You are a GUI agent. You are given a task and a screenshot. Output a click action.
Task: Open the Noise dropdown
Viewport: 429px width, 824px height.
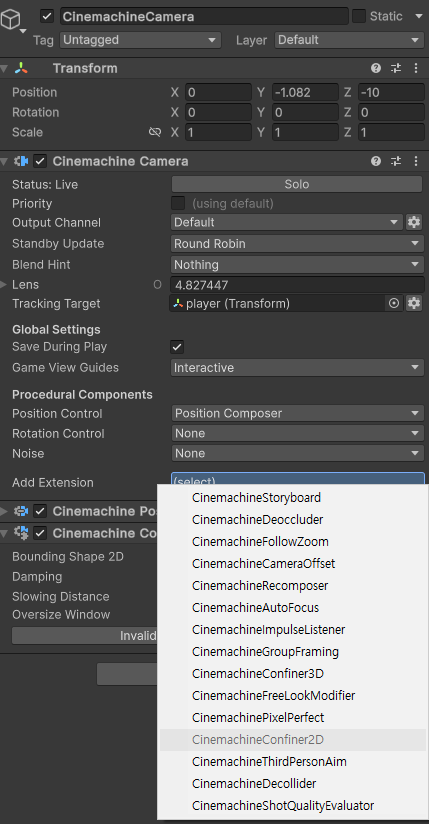click(297, 454)
